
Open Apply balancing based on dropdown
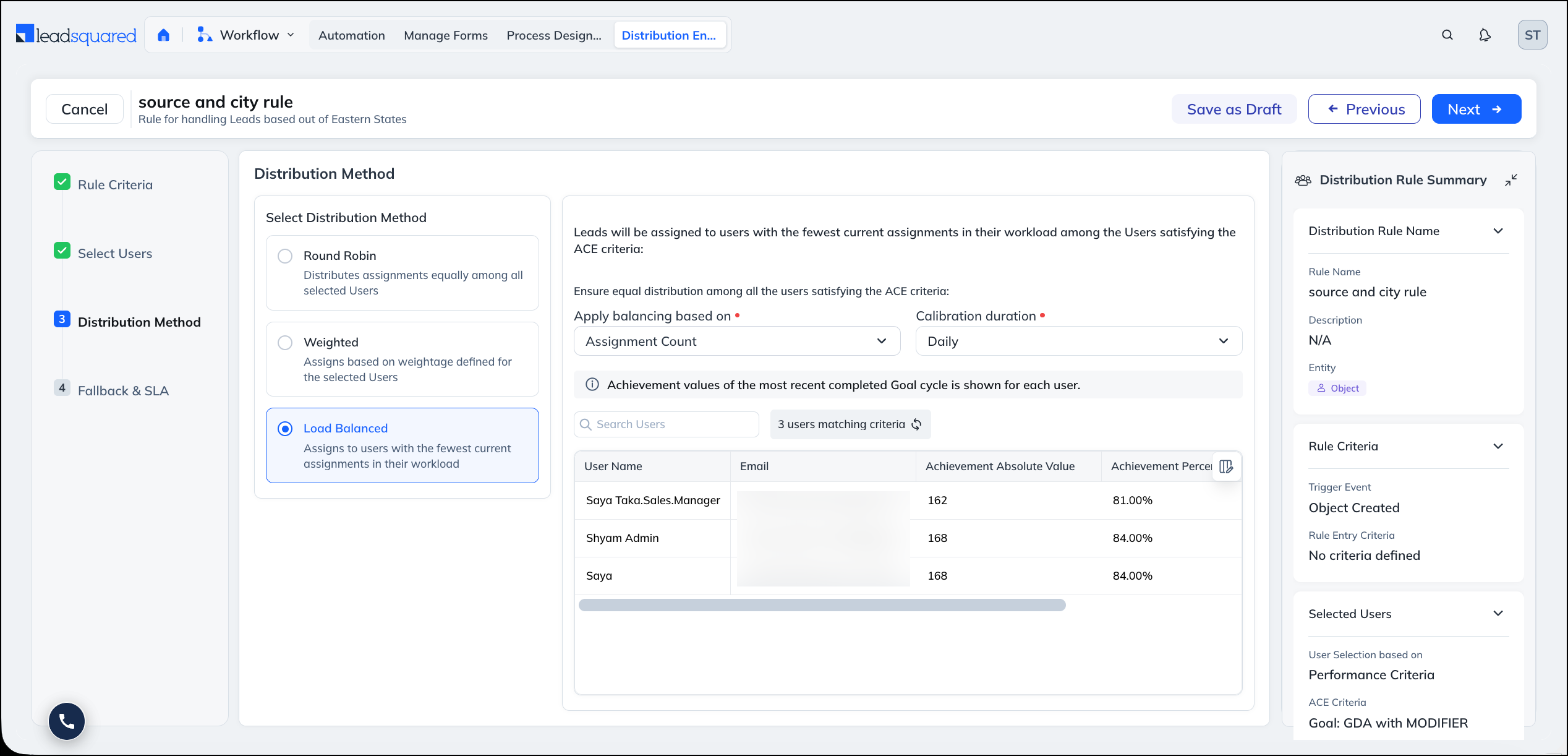coord(737,341)
